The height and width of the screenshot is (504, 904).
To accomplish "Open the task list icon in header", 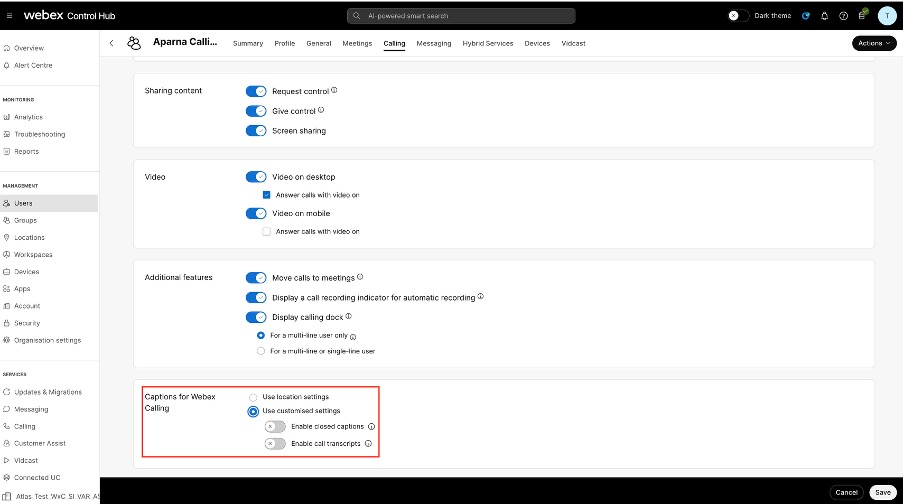I will click(862, 15).
